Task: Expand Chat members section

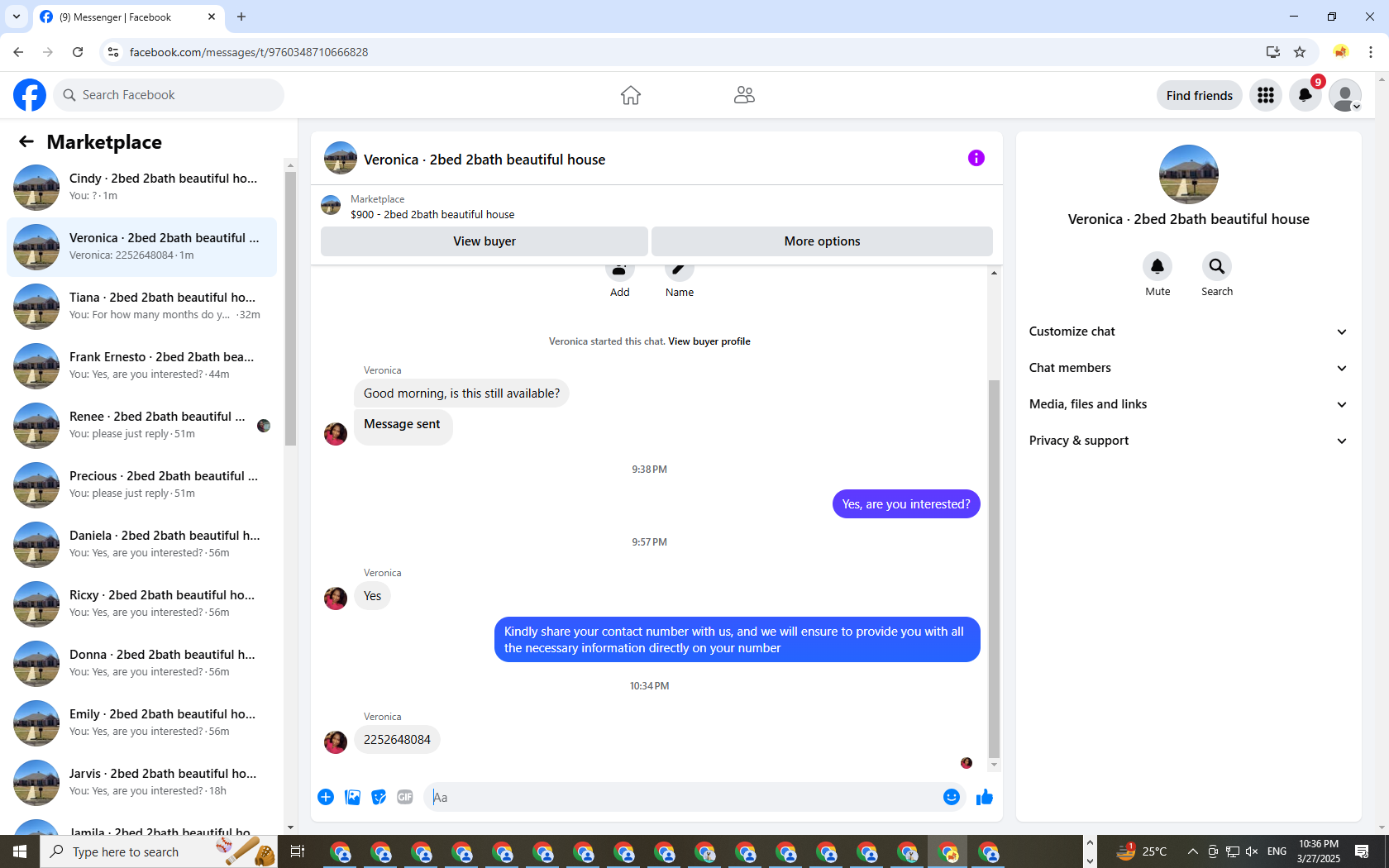Action: [x=1188, y=368]
